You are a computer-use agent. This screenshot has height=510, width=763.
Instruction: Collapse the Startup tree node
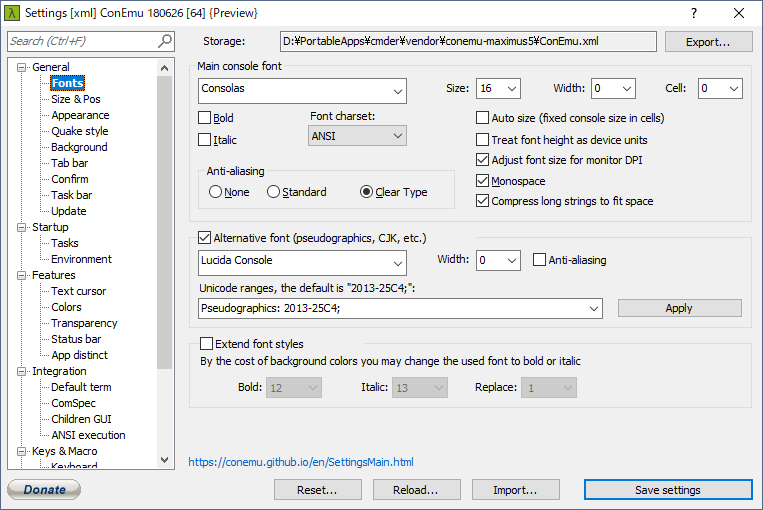(x=21, y=227)
